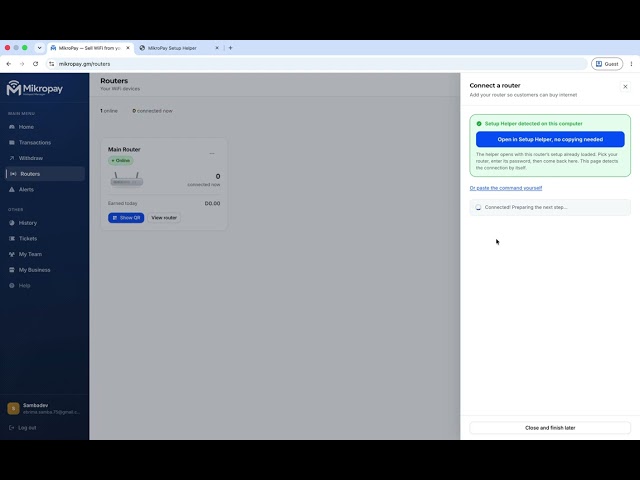Screen dimensions: 640x480
Task: Click the router device illustration
Action: (x=127, y=180)
